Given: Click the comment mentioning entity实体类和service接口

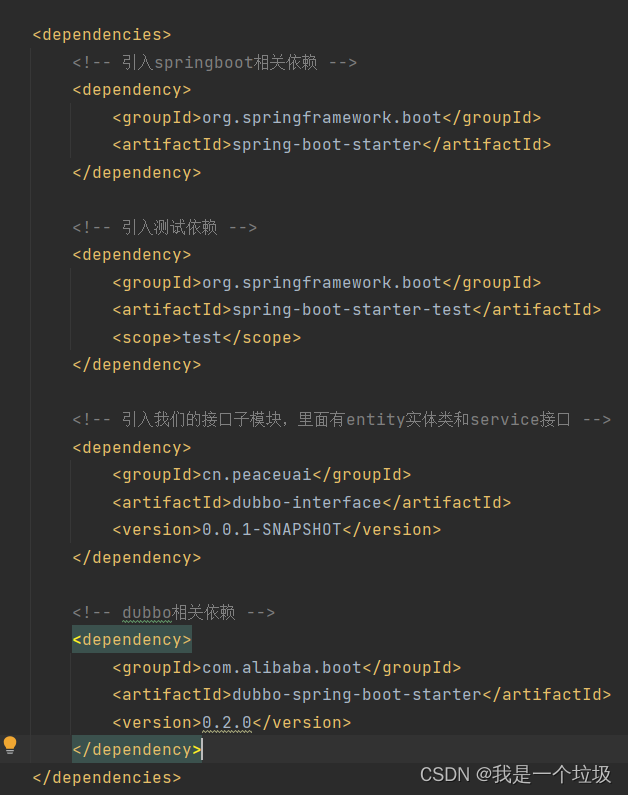Looking at the screenshot, I should click(342, 420).
